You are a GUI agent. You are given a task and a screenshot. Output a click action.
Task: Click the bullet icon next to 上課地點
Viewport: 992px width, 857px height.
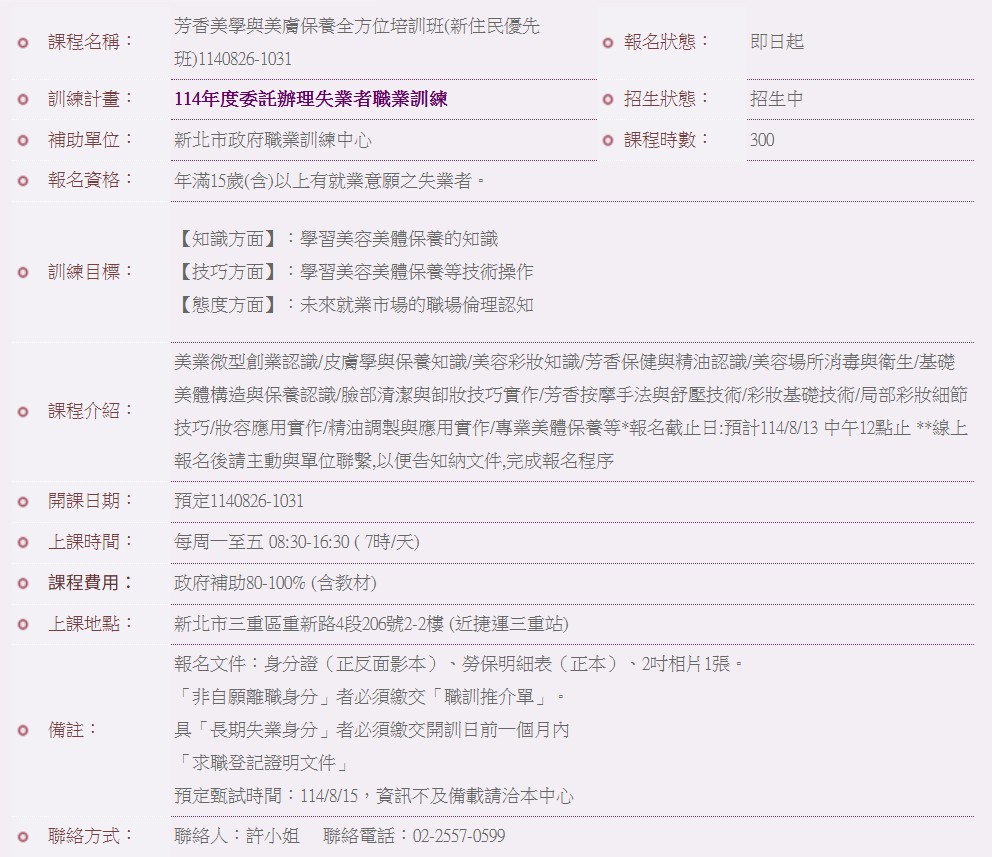click(24, 625)
